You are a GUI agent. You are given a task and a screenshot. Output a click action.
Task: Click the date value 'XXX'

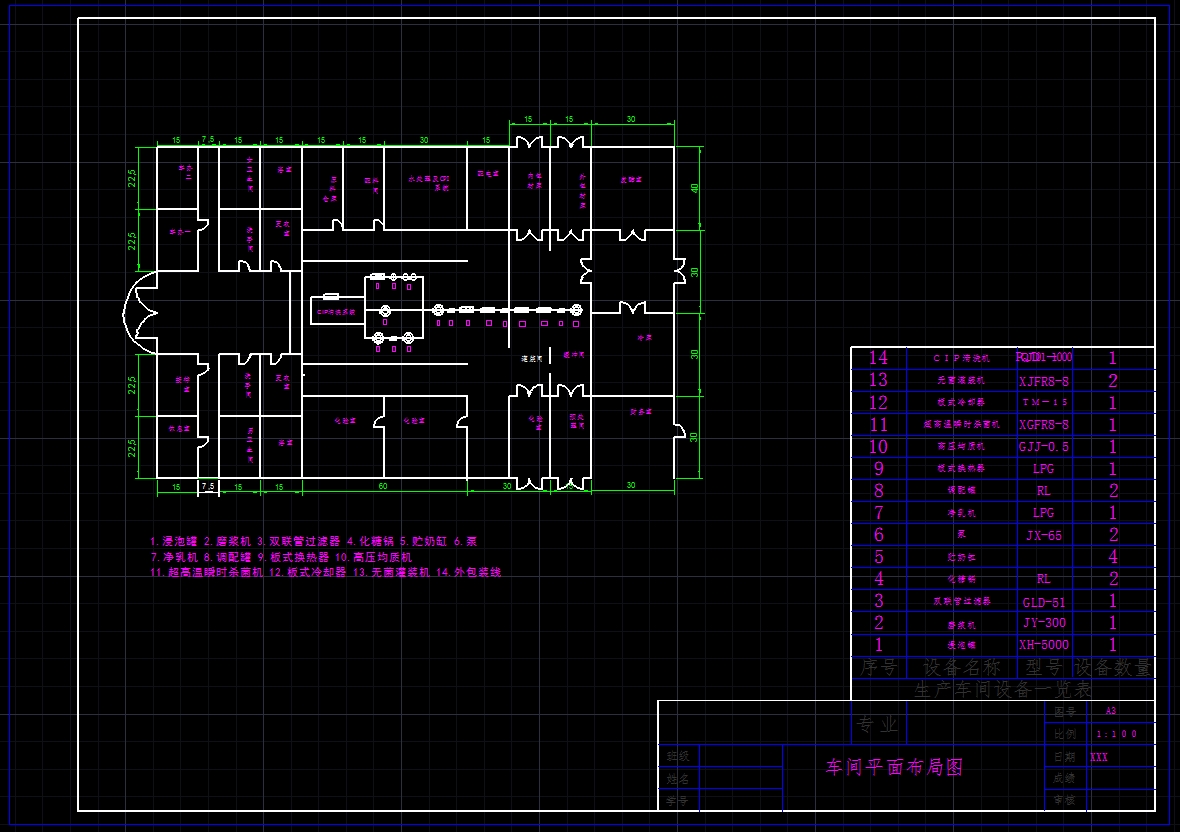tap(1099, 757)
